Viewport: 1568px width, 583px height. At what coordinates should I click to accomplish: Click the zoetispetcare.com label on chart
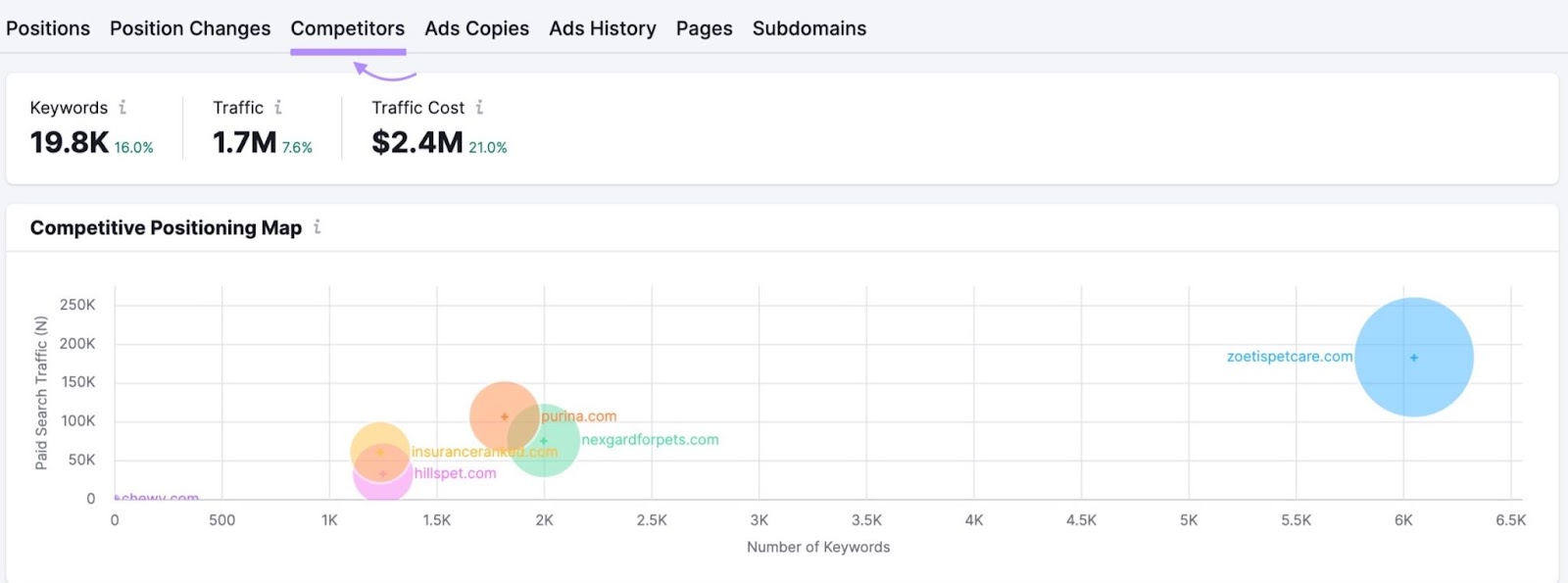pos(1289,357)
